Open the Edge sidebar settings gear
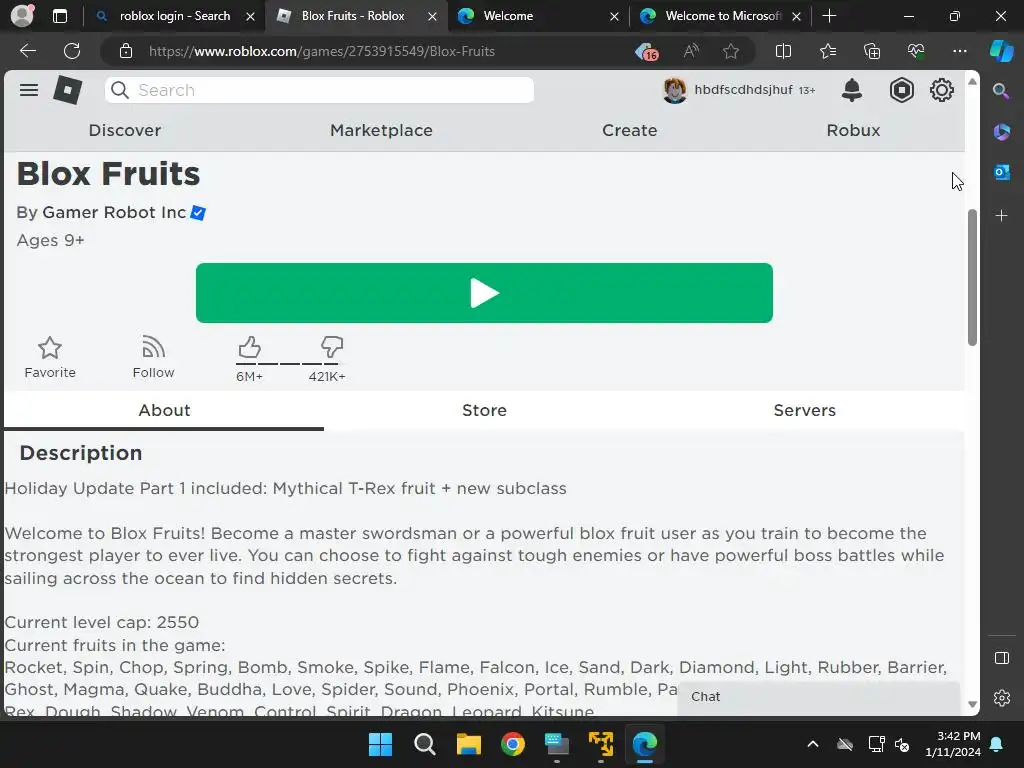The height and width of the screenshot is (768, 1024). pos(1001,698)
